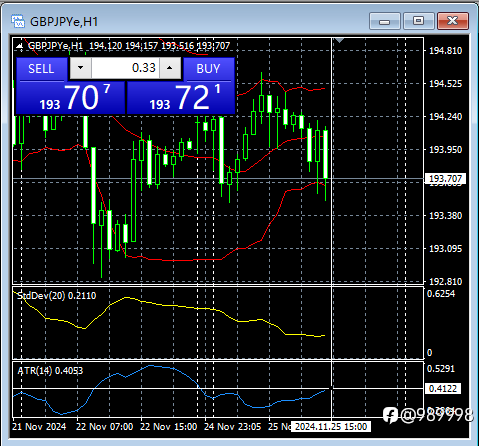Image resolution: width=479 pixels, height=446 pixels.
Task: Click the 0.4122 ATR level label
Action: (443, 389)
